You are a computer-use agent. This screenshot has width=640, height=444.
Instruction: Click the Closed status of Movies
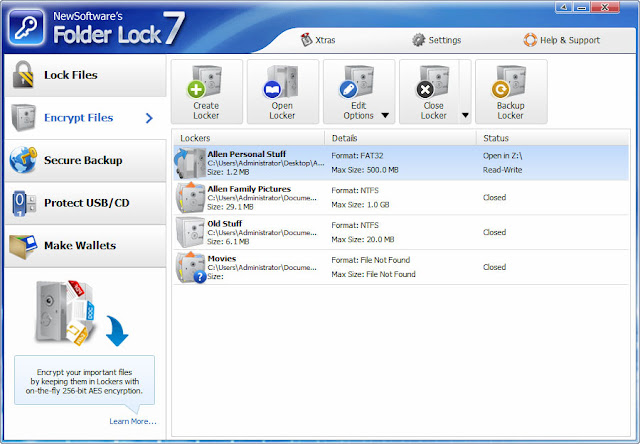(494, 267)
